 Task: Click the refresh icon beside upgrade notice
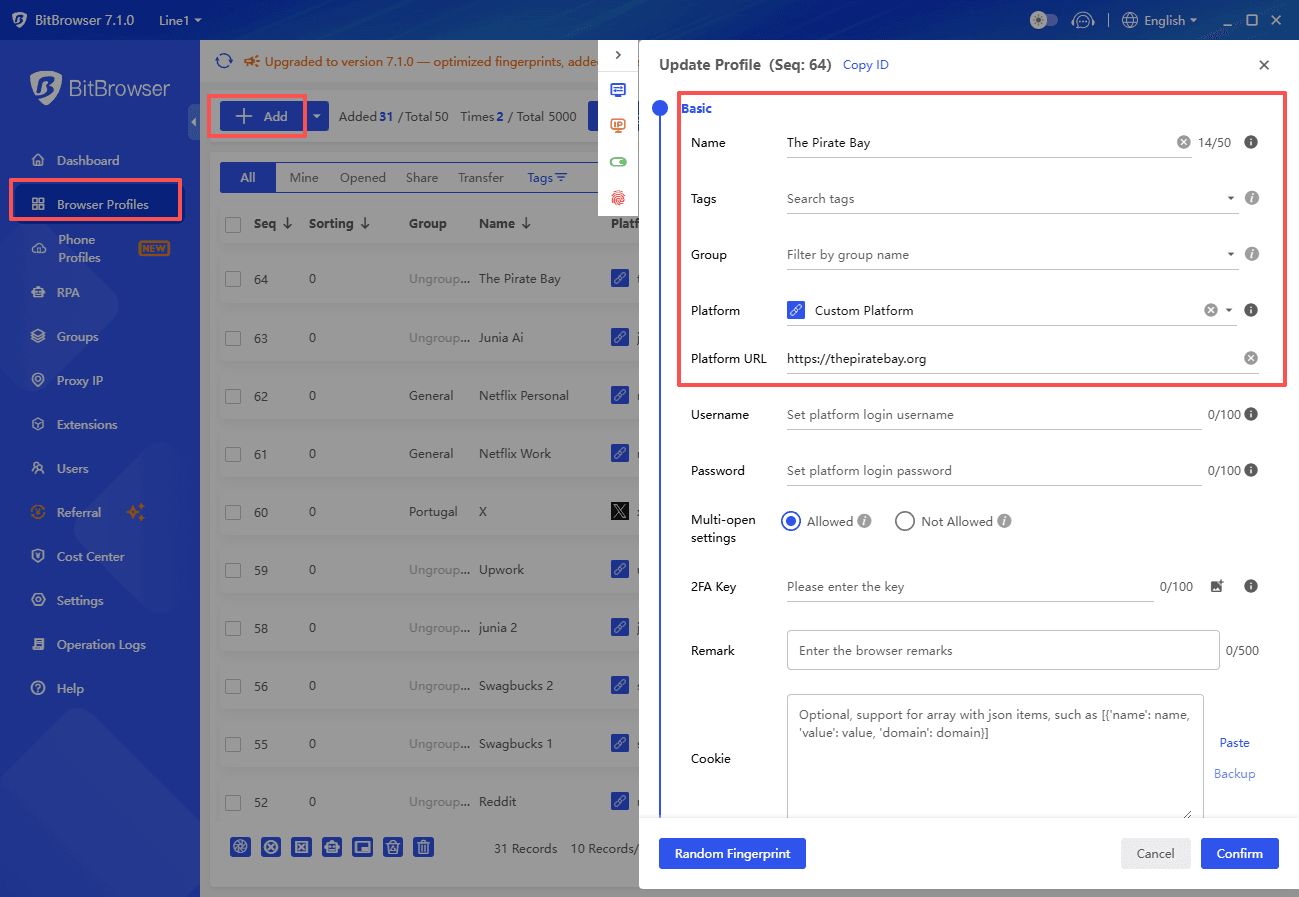pos(224,61)
